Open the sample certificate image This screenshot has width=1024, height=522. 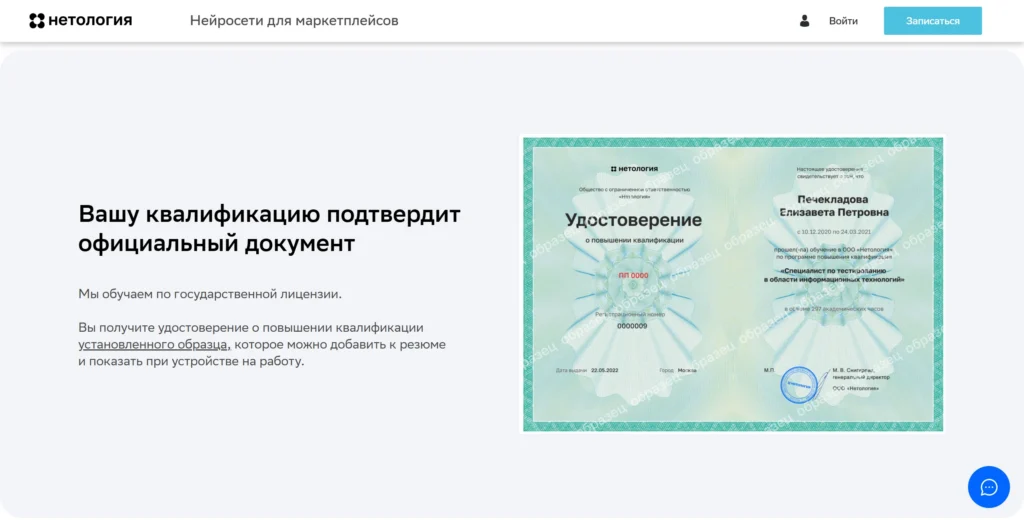tap(733, 284)
